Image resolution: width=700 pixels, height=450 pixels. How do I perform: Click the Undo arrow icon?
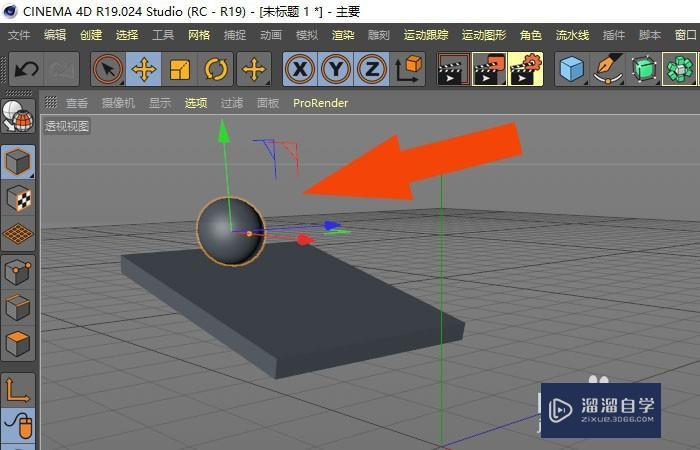pyautogui.click(x=26, y=70)
